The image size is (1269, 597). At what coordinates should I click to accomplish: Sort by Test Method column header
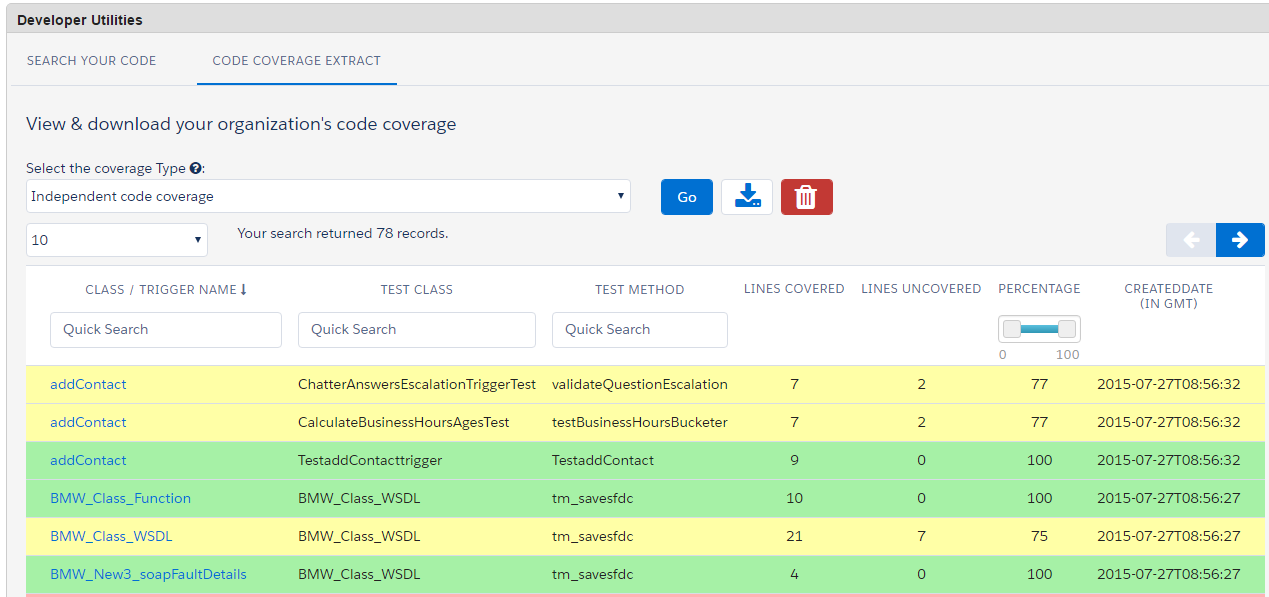pyautogui.click(x=640, y=289)
